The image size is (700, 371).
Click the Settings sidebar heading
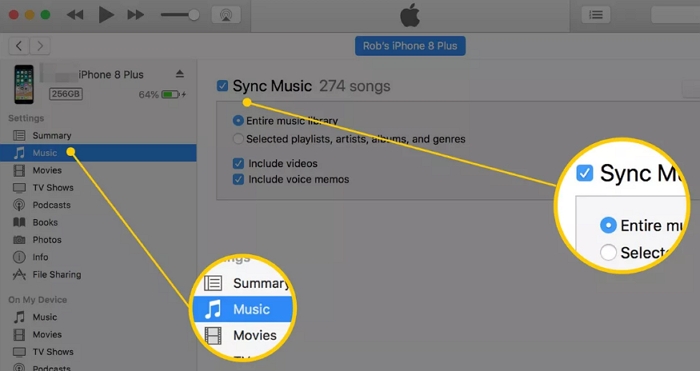(x=26, y=118)
